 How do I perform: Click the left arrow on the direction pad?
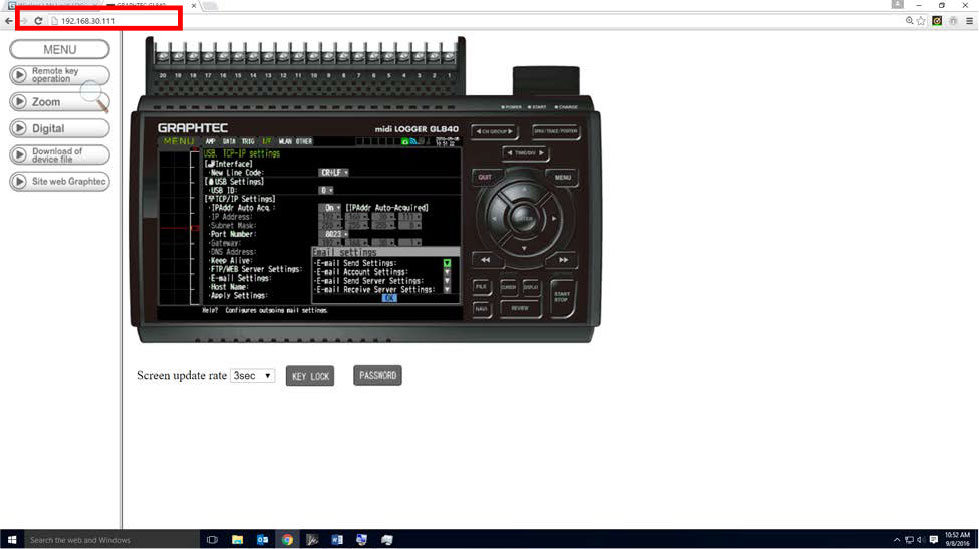click(x=494, y=219)
